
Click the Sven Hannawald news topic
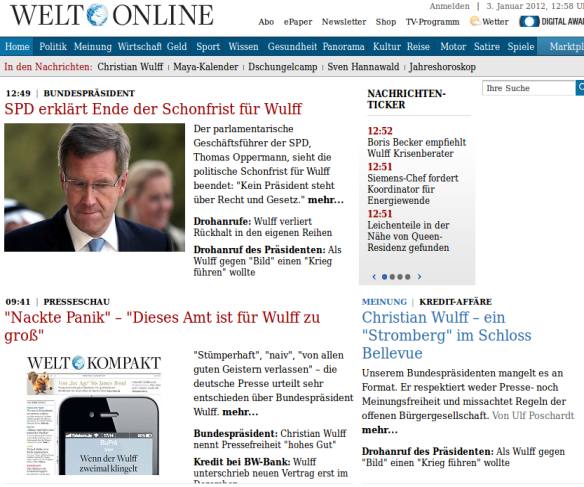click(x=363, y=67)
